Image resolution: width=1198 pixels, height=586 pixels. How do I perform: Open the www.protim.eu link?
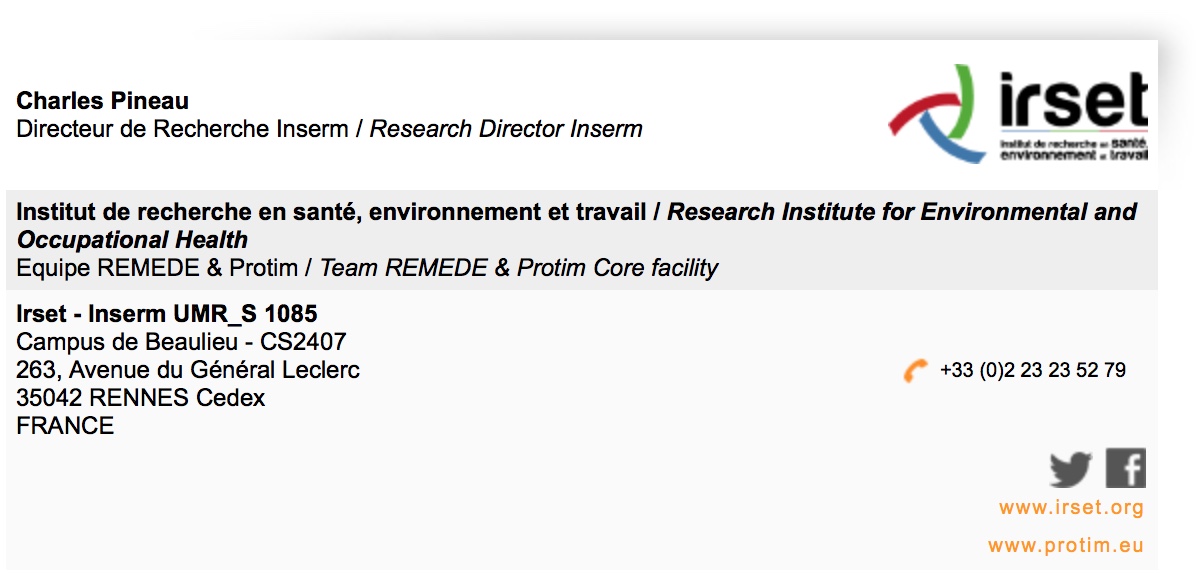1065,546
